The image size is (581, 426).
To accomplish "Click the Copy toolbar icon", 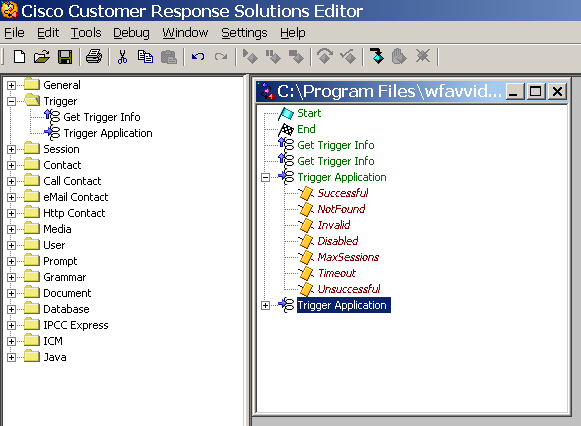I will click(x=145, y=57).
